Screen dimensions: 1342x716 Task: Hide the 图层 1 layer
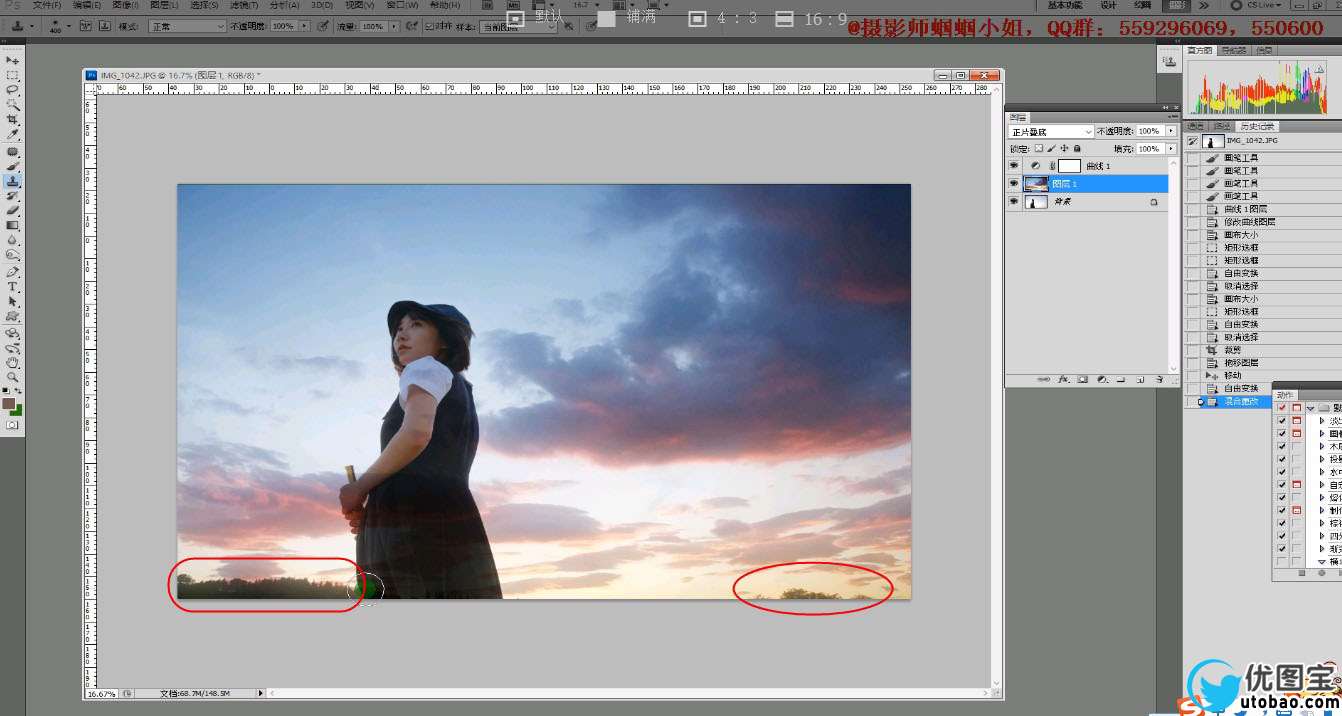pos(1014,184)
